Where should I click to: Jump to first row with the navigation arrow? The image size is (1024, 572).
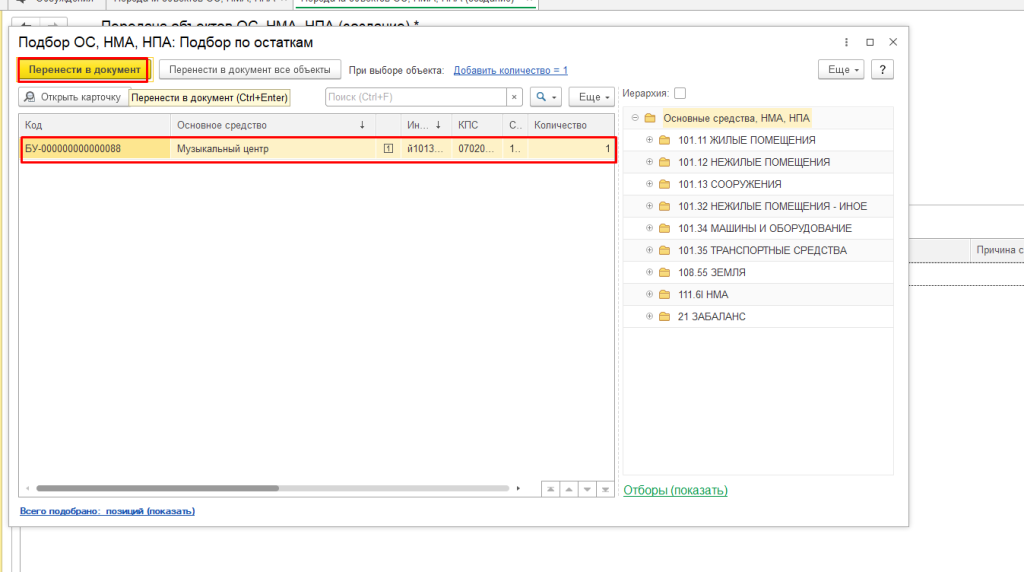[x=549, y=489]
